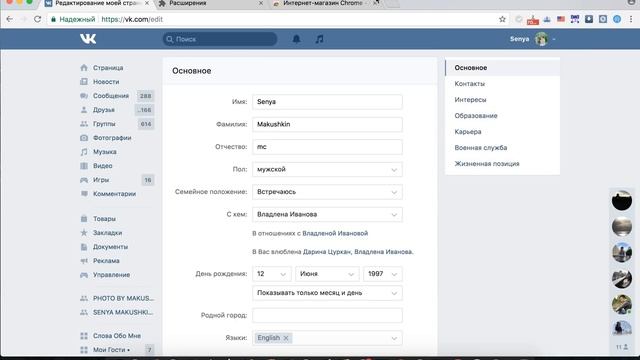
Task: Open the С кем partner dropdown
Action: (327, 214)
